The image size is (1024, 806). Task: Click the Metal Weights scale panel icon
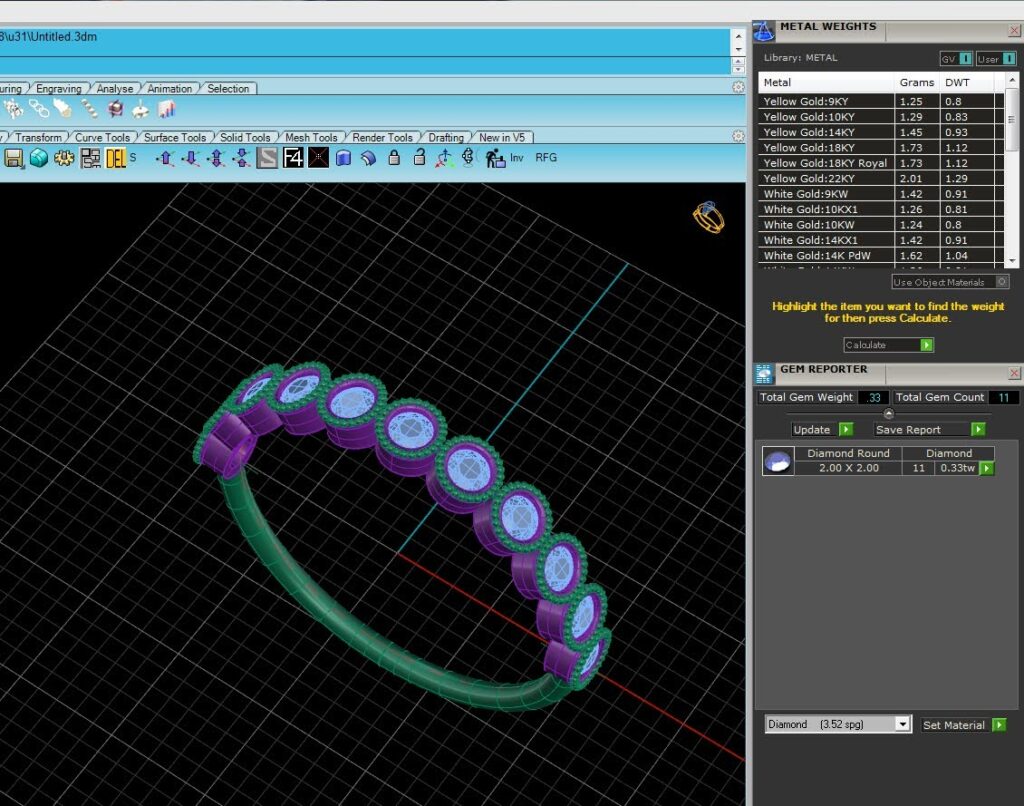coord(763,31)
